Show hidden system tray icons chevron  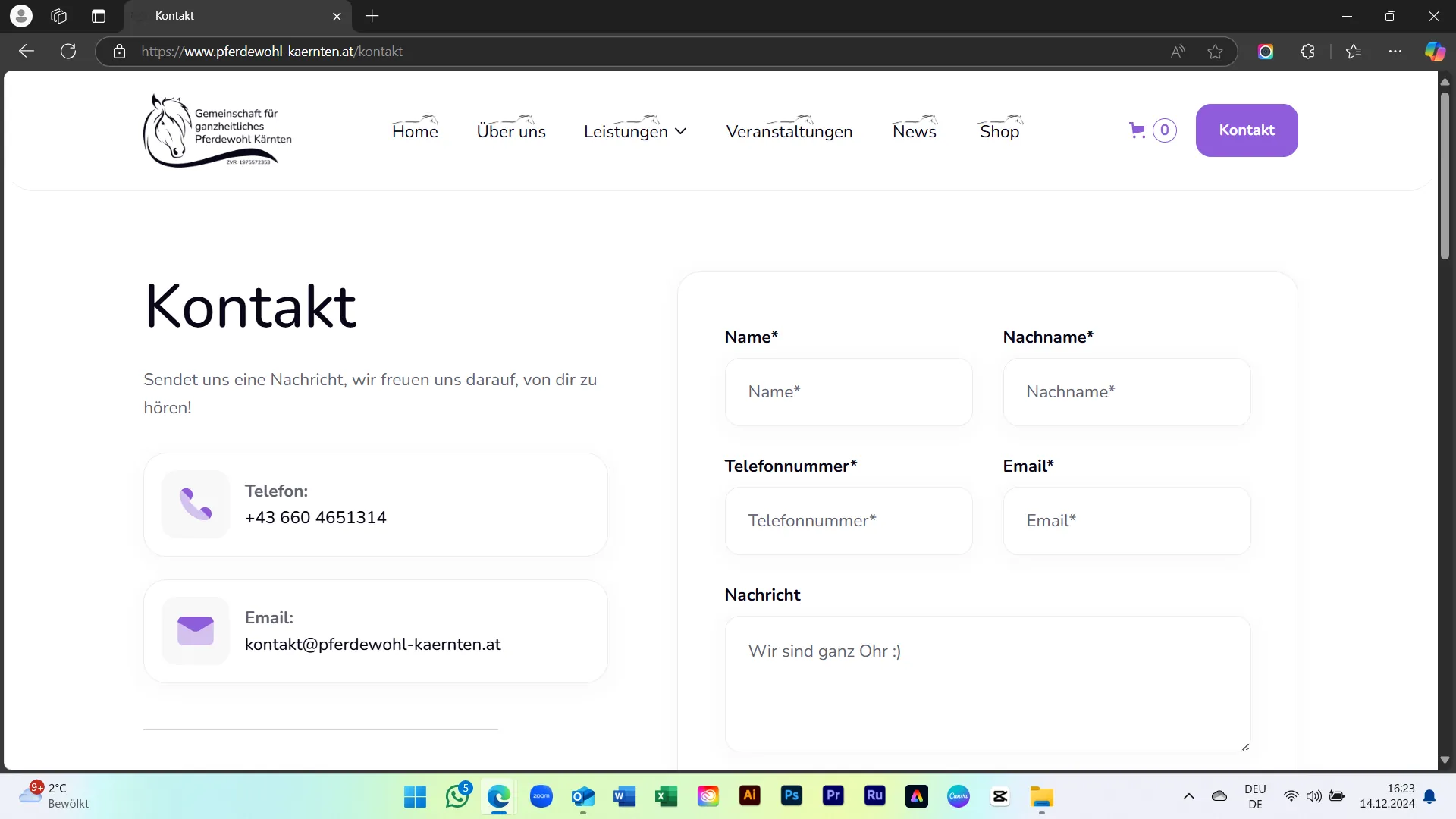[1189, 796]
